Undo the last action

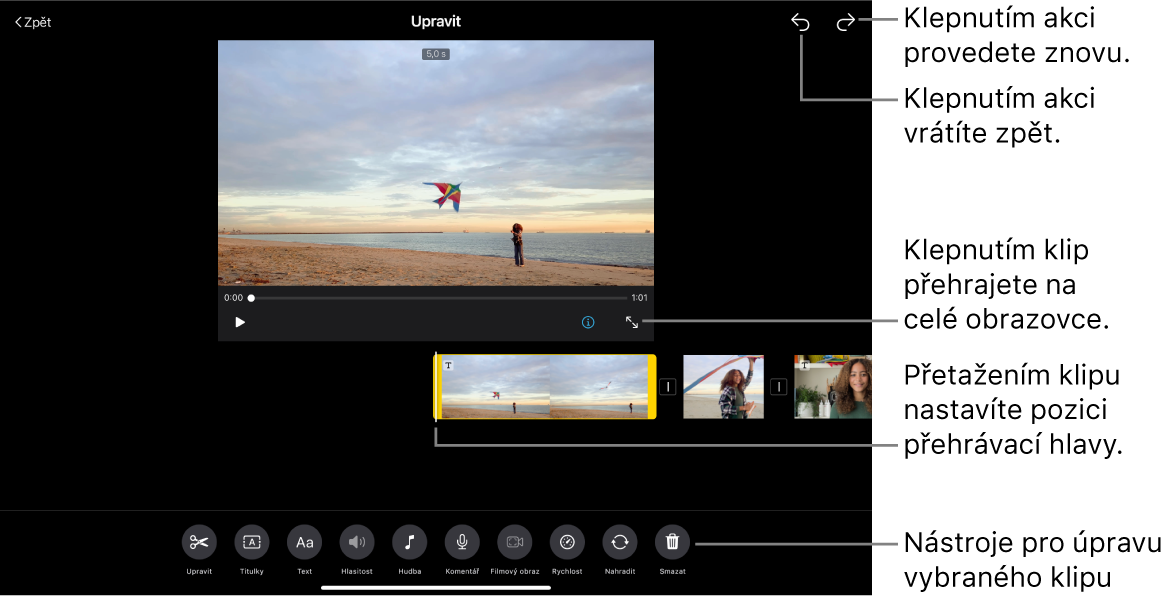pos(800,23)
